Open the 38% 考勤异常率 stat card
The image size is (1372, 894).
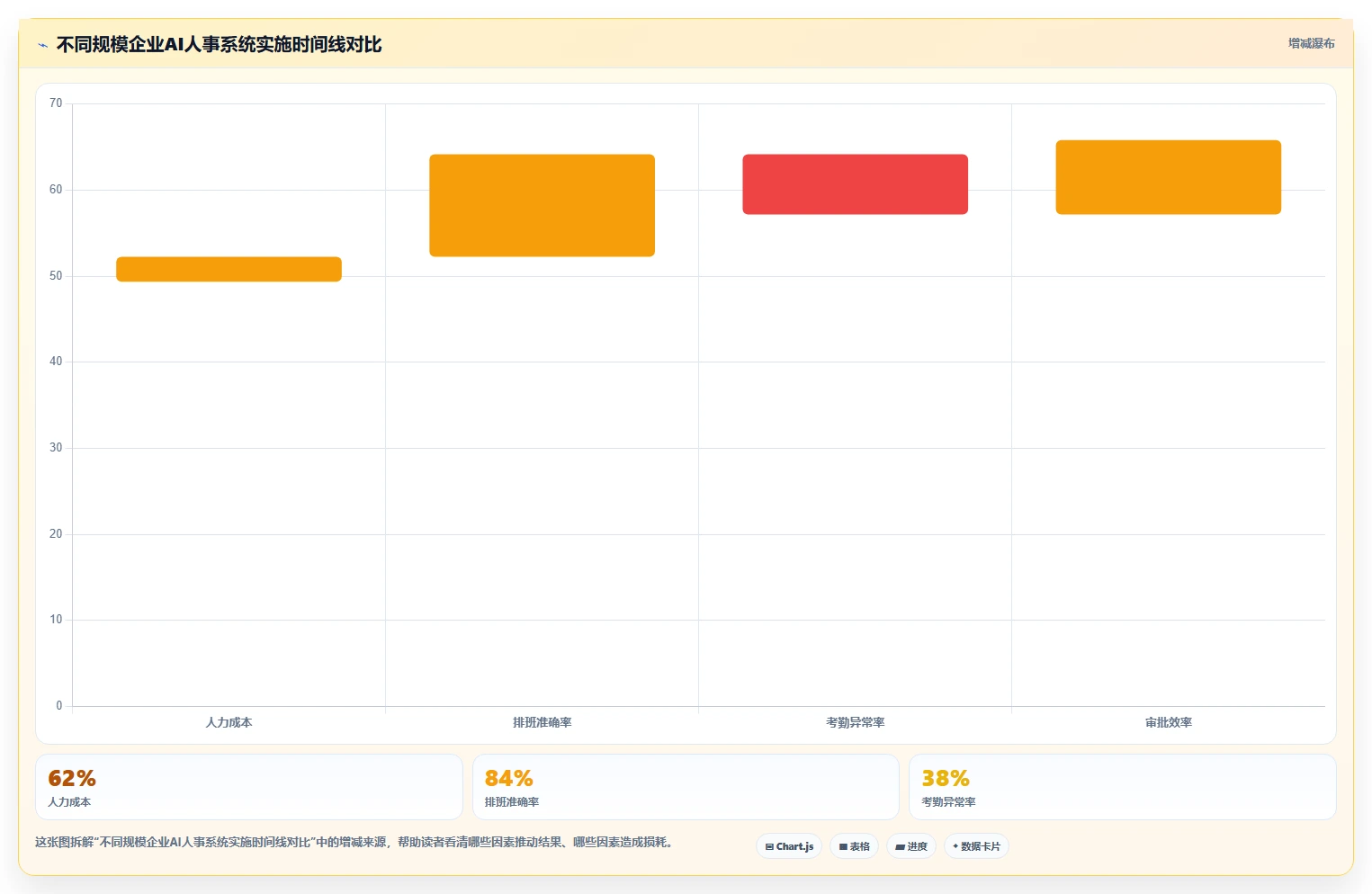pos(1122,787)
